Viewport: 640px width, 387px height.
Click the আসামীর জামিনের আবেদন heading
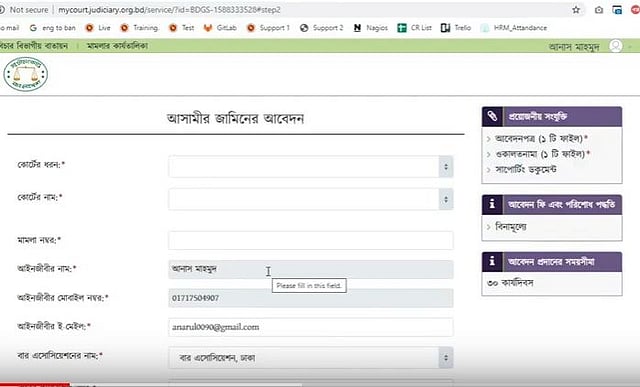point(236,118)
